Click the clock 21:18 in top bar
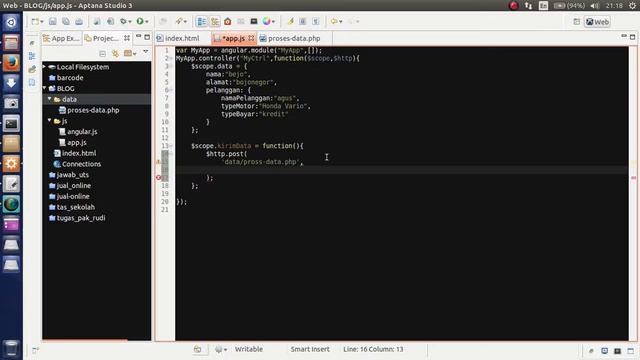Screen dimensions: 640x360 [614, 6]
